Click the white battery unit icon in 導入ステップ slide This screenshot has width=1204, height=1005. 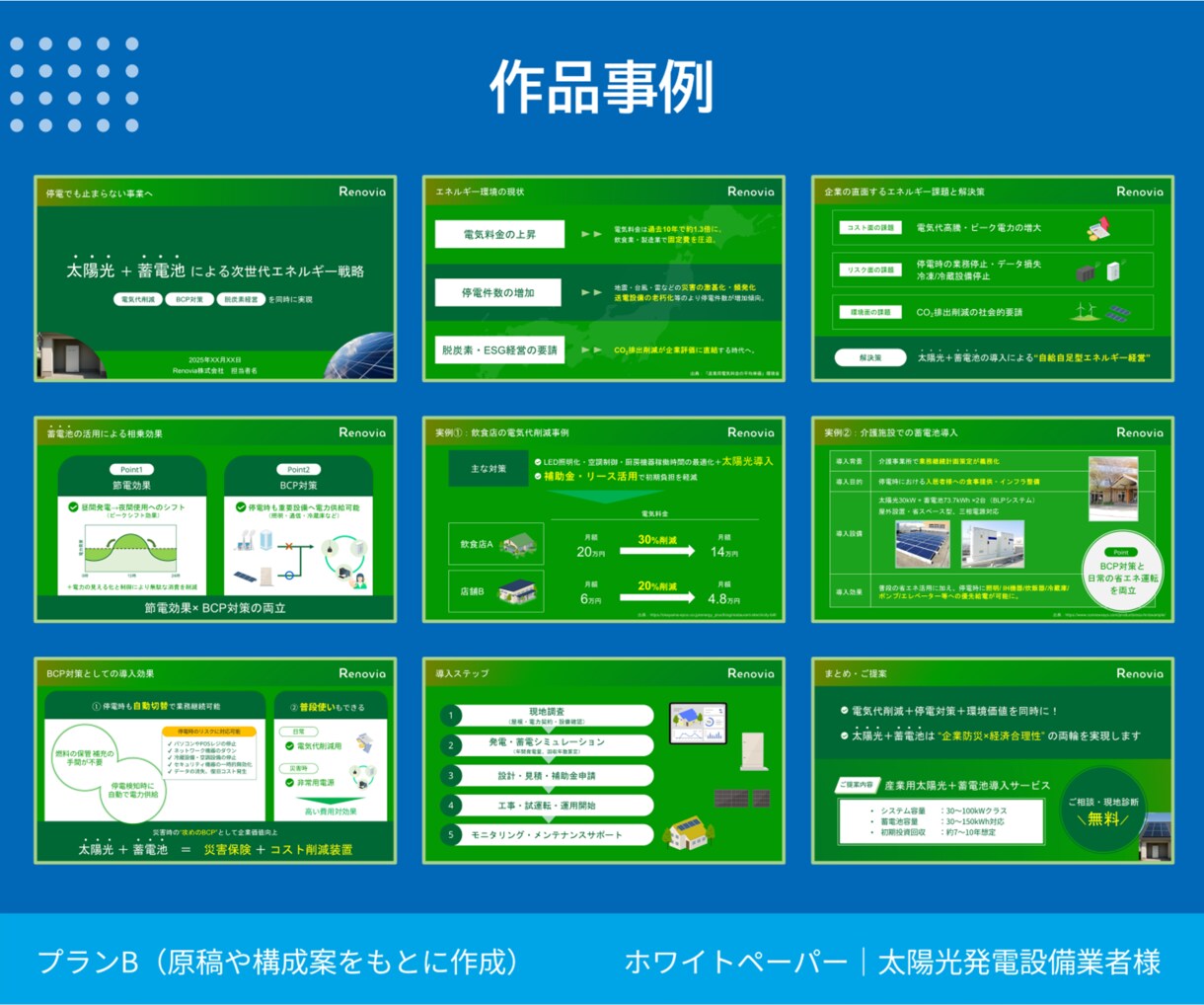753,751
